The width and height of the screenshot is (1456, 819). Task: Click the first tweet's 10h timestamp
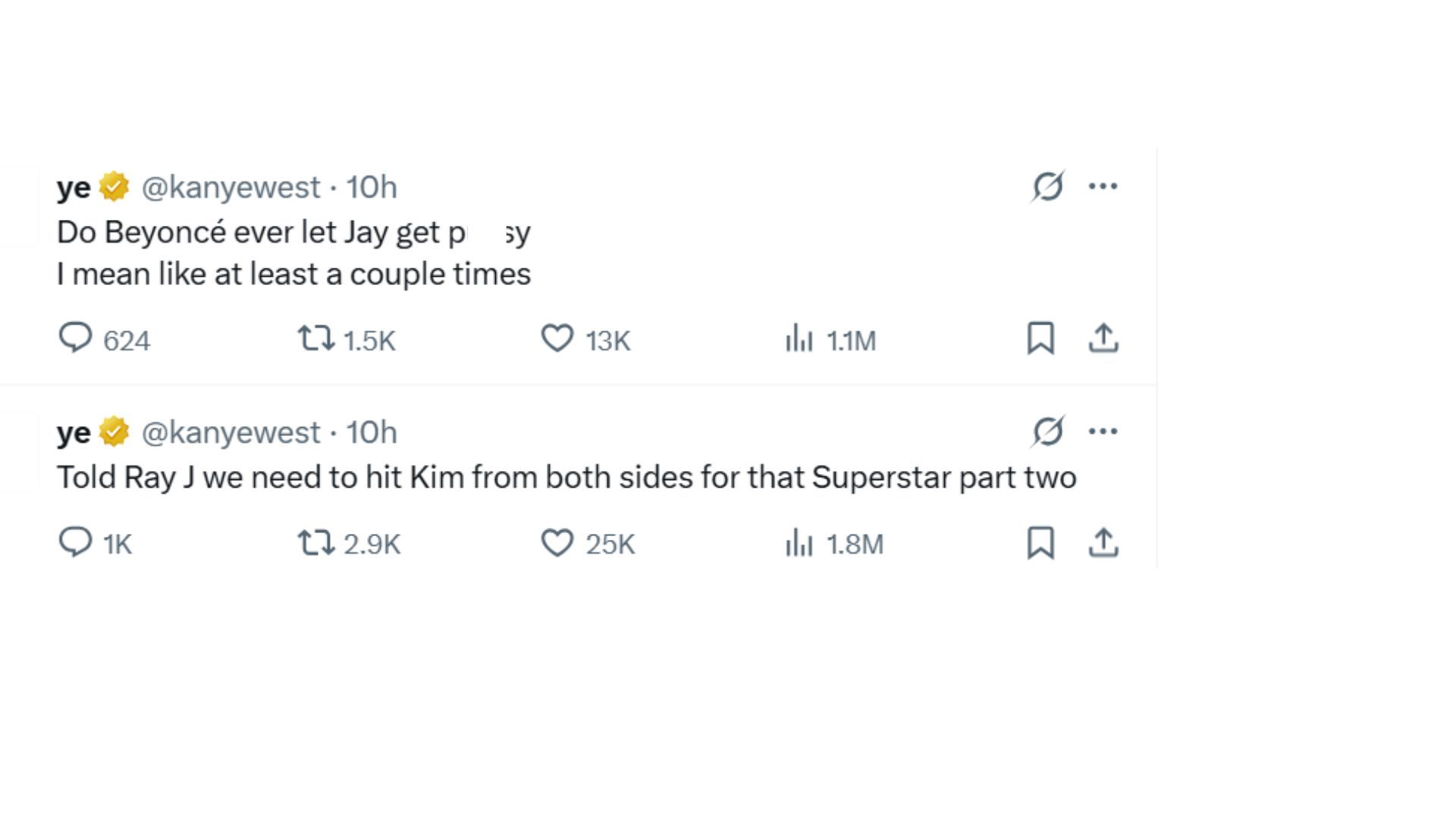pos(372,187)
